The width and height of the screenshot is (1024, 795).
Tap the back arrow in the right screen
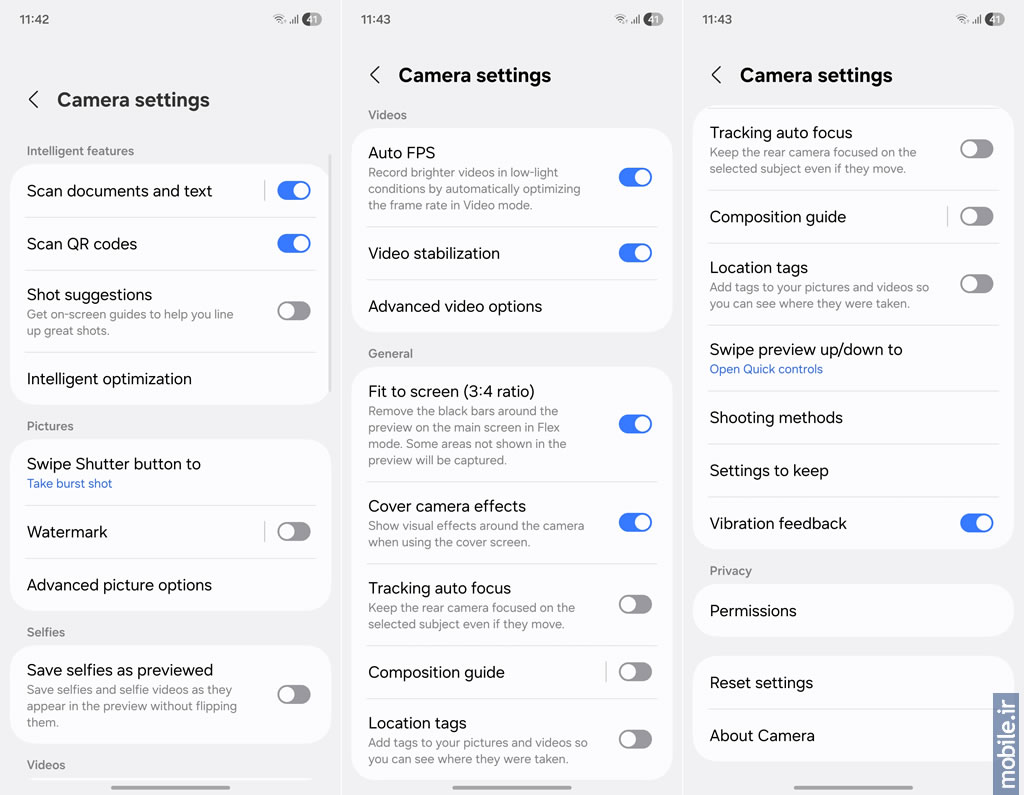point(716,75)
